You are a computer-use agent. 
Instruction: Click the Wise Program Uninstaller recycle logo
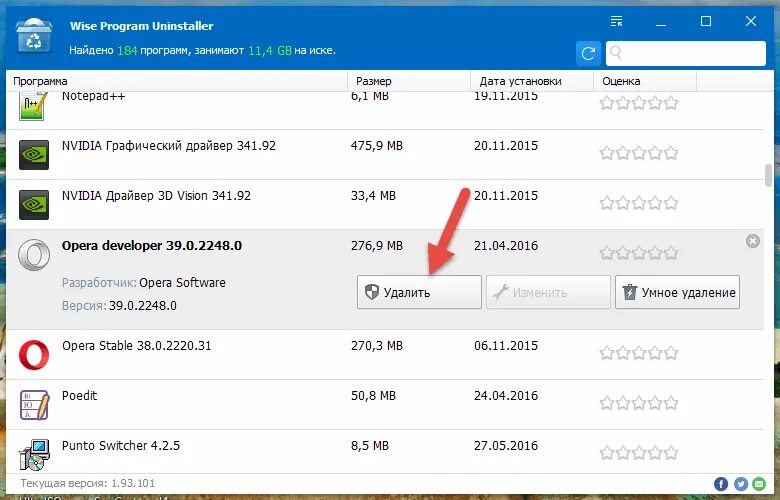point(34,35)
